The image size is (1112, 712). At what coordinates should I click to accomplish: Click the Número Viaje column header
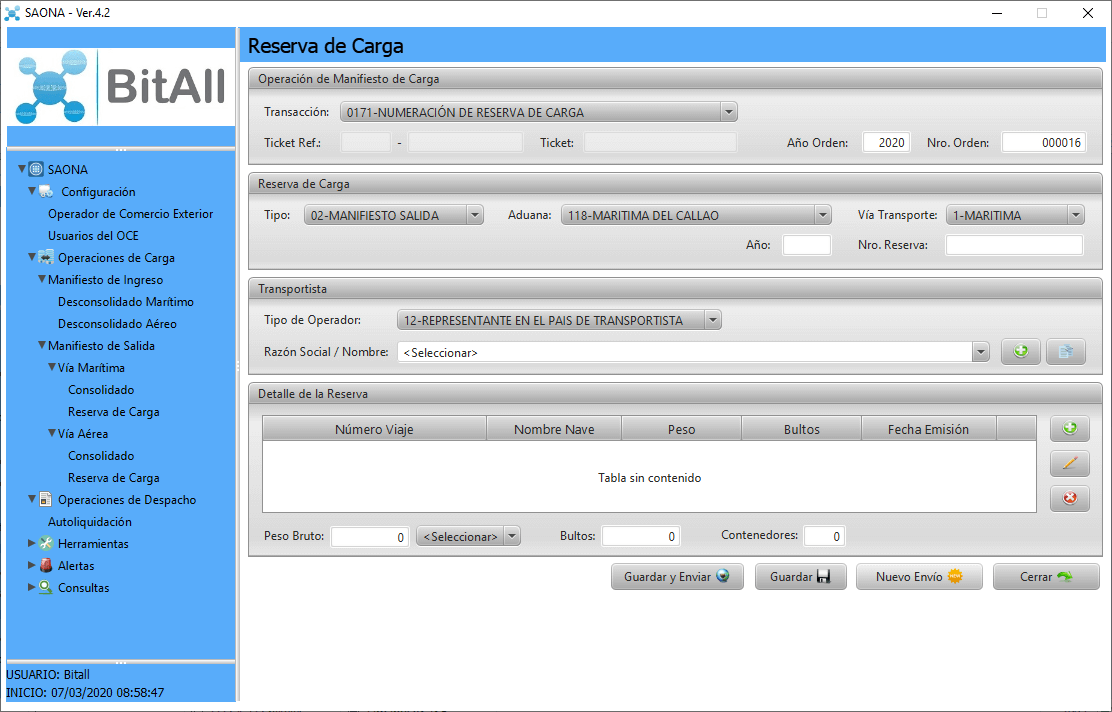[x=374, y=429]
